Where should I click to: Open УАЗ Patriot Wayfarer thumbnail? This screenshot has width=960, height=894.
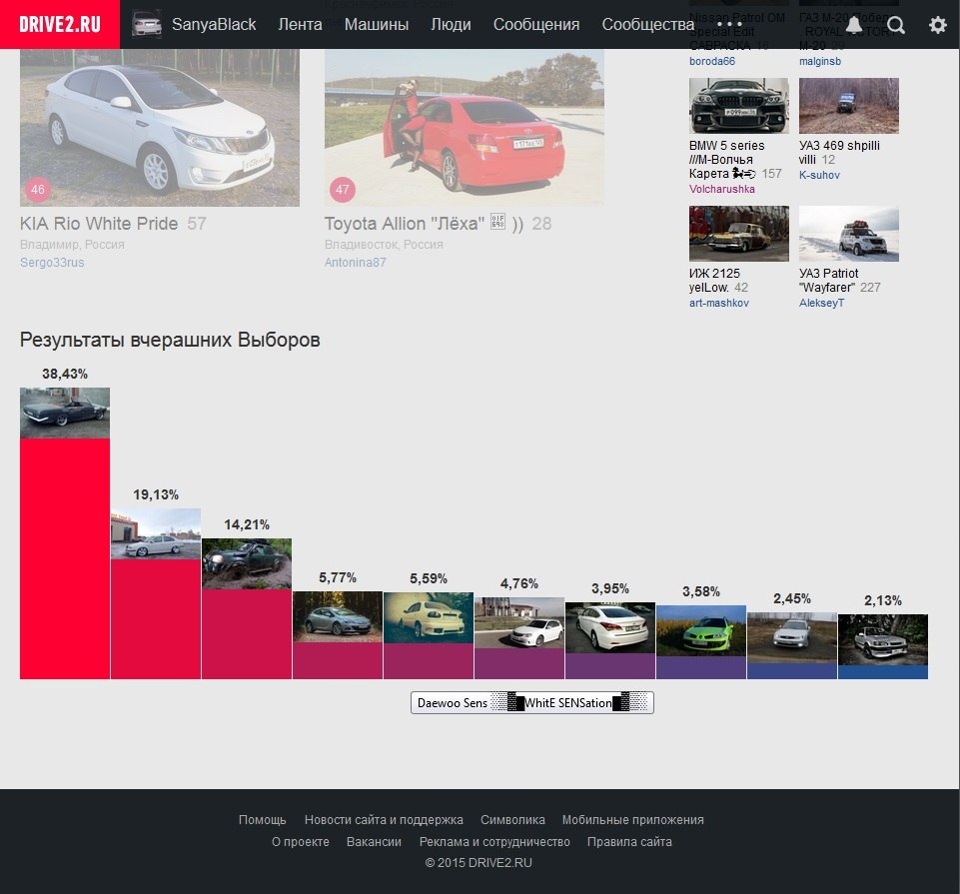849,234
